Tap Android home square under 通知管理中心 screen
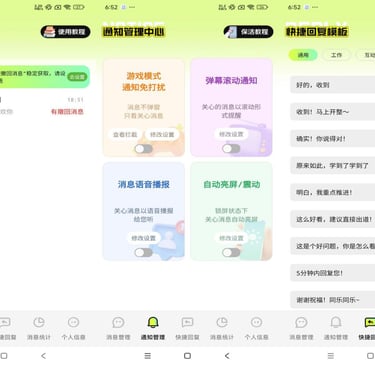This screenshot has height=366, width=375. (187, 356)
